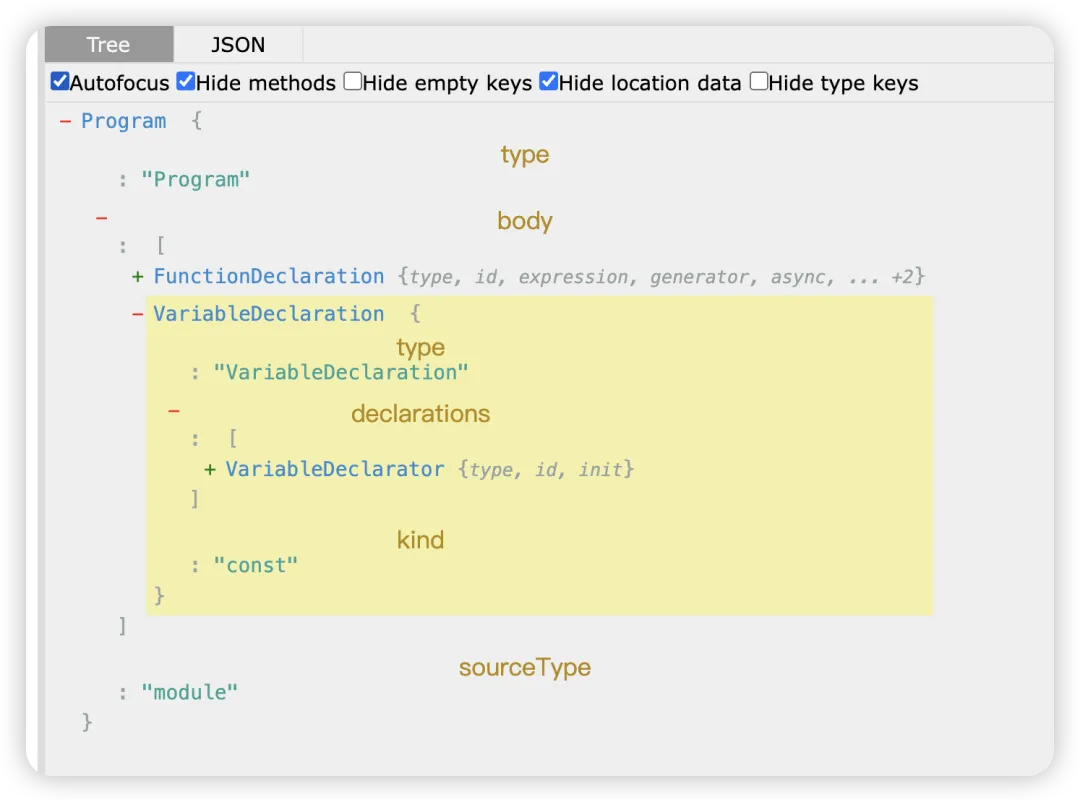The image size is (1080, 802).
Task: Collapse the Program root node
Action: (x=65, y=121)
